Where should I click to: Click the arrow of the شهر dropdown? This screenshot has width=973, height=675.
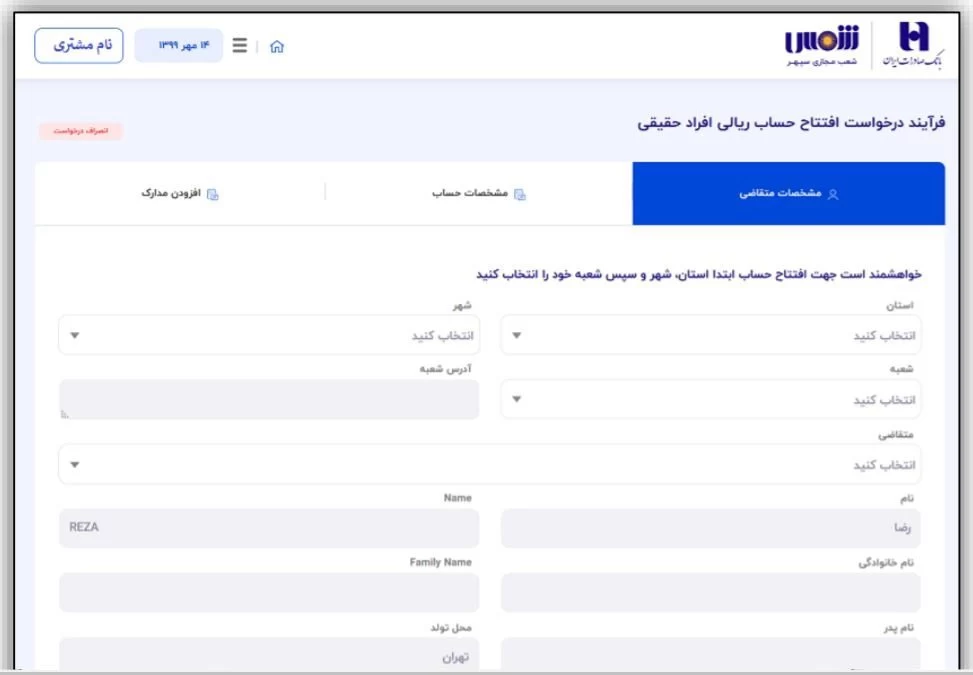[x=74, y=336]
